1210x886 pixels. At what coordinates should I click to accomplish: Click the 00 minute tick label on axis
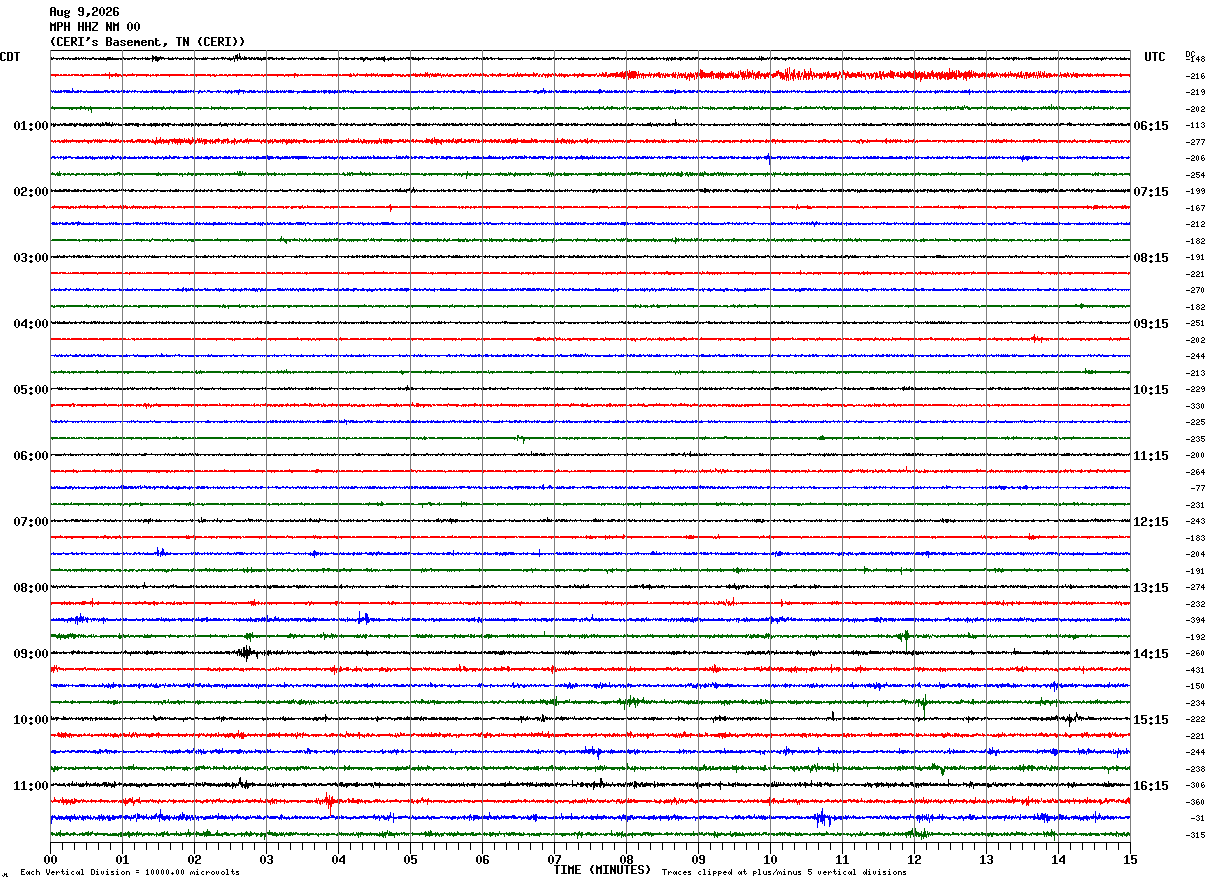click(x=50, y=859)
